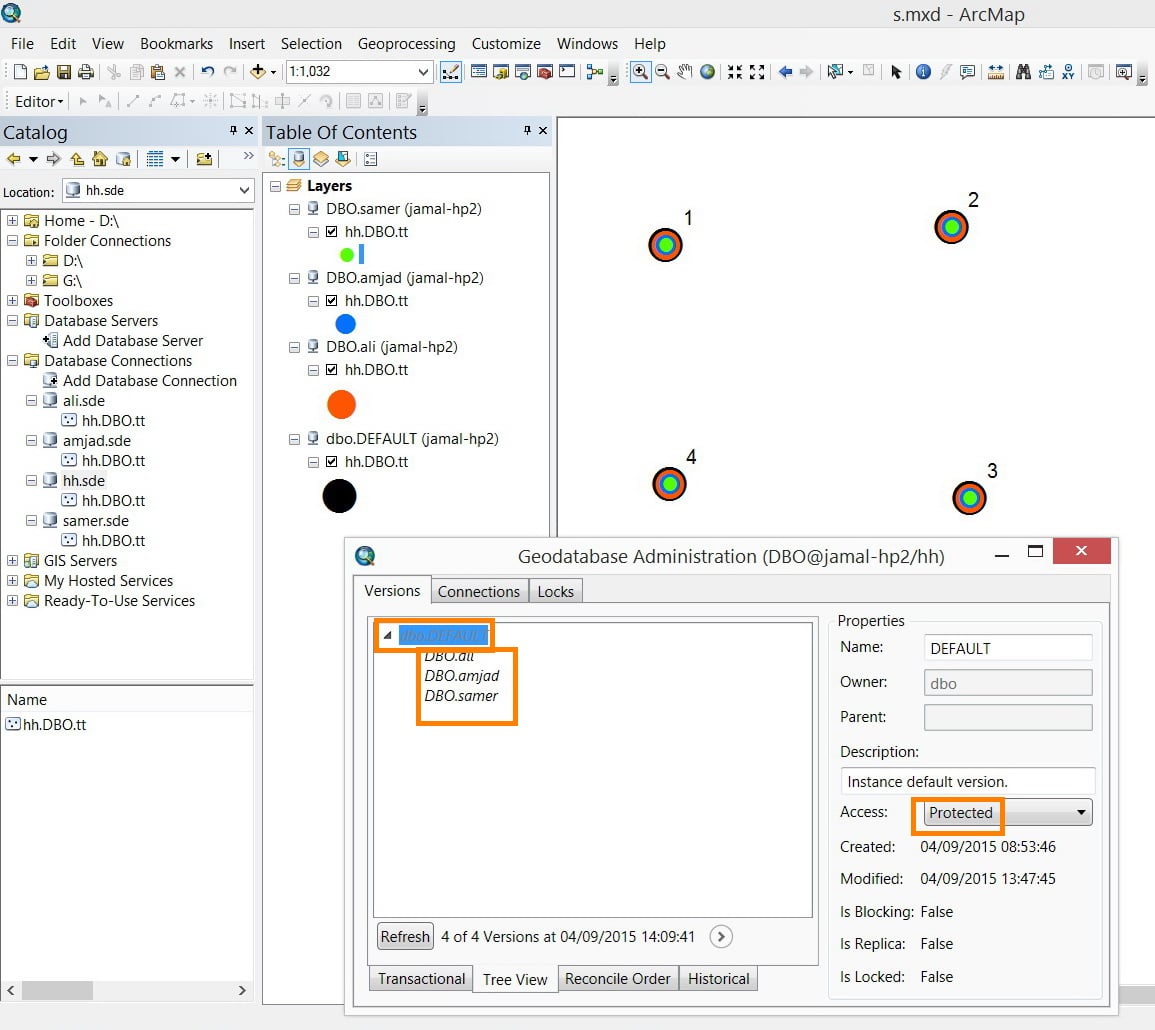Click Add Database Server
Screen dimensions: 1155x1030
click(x=133, y=340)
